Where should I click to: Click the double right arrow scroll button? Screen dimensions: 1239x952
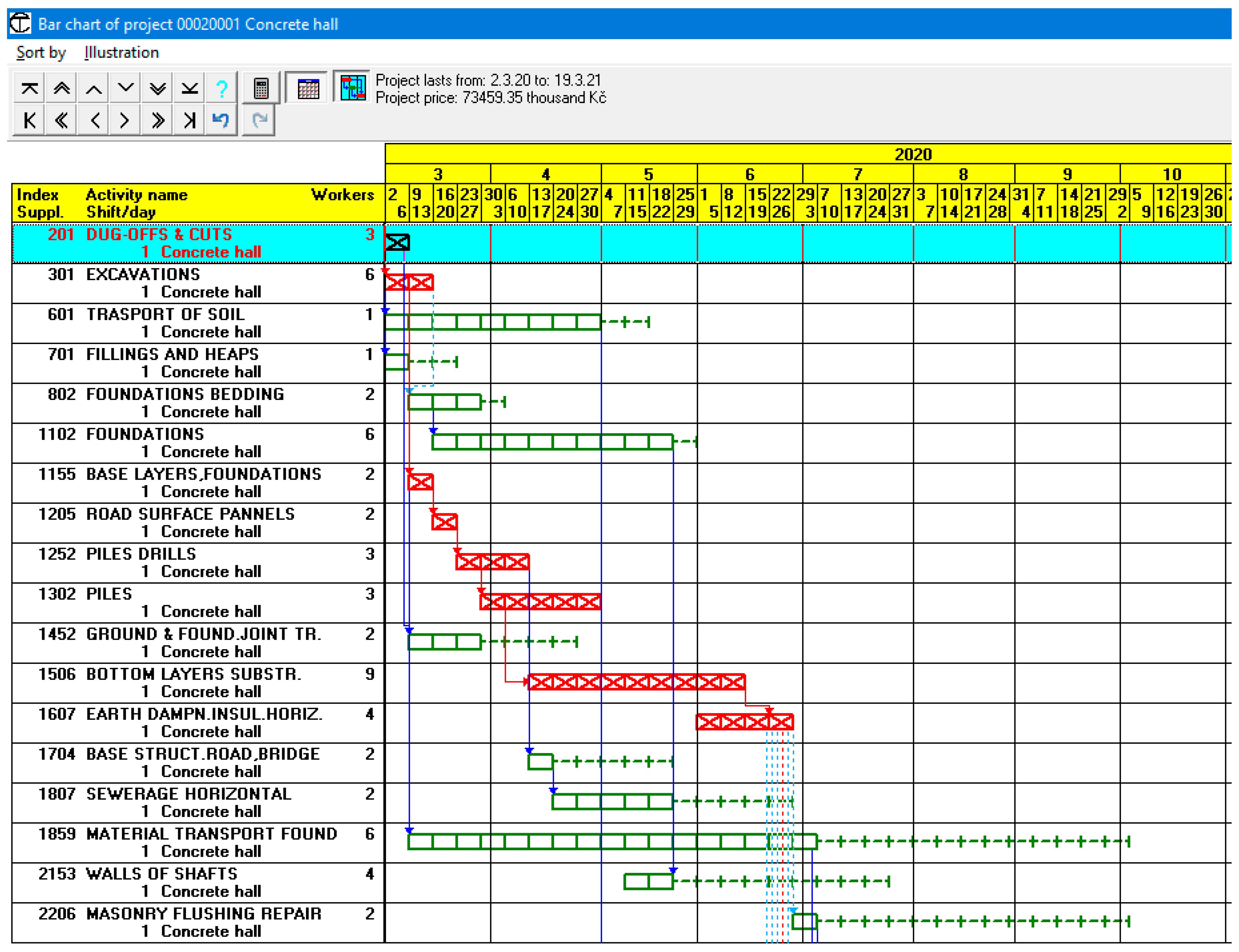[158, 120]
